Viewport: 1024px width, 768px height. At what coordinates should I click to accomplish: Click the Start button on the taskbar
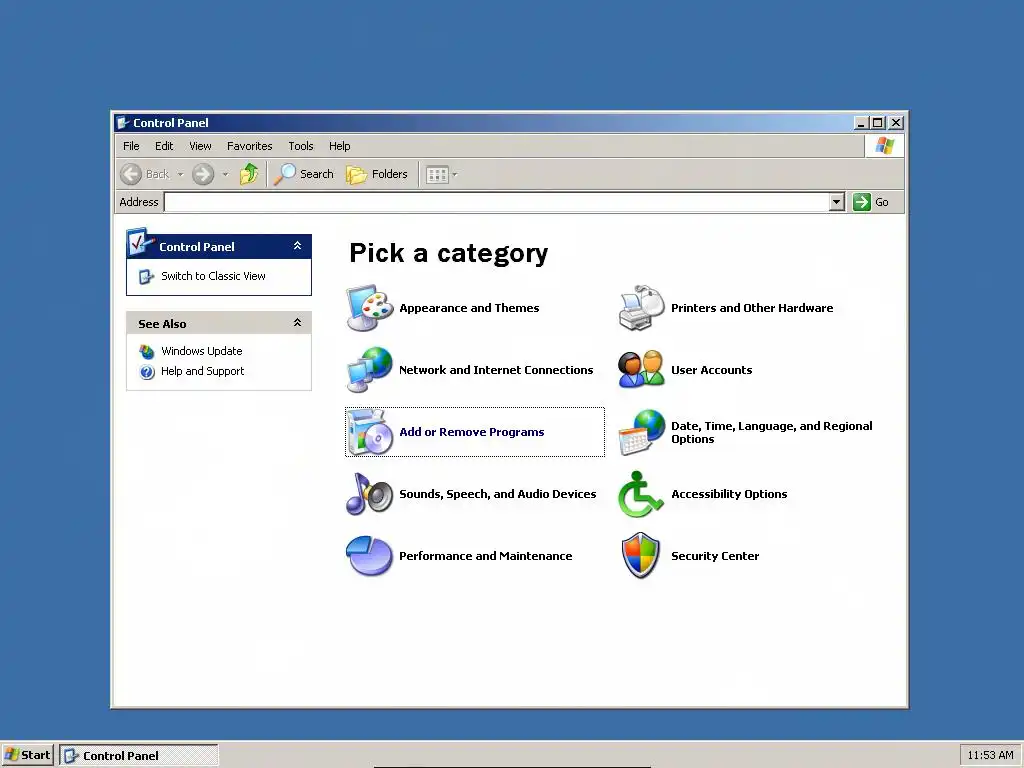point(28,755)
